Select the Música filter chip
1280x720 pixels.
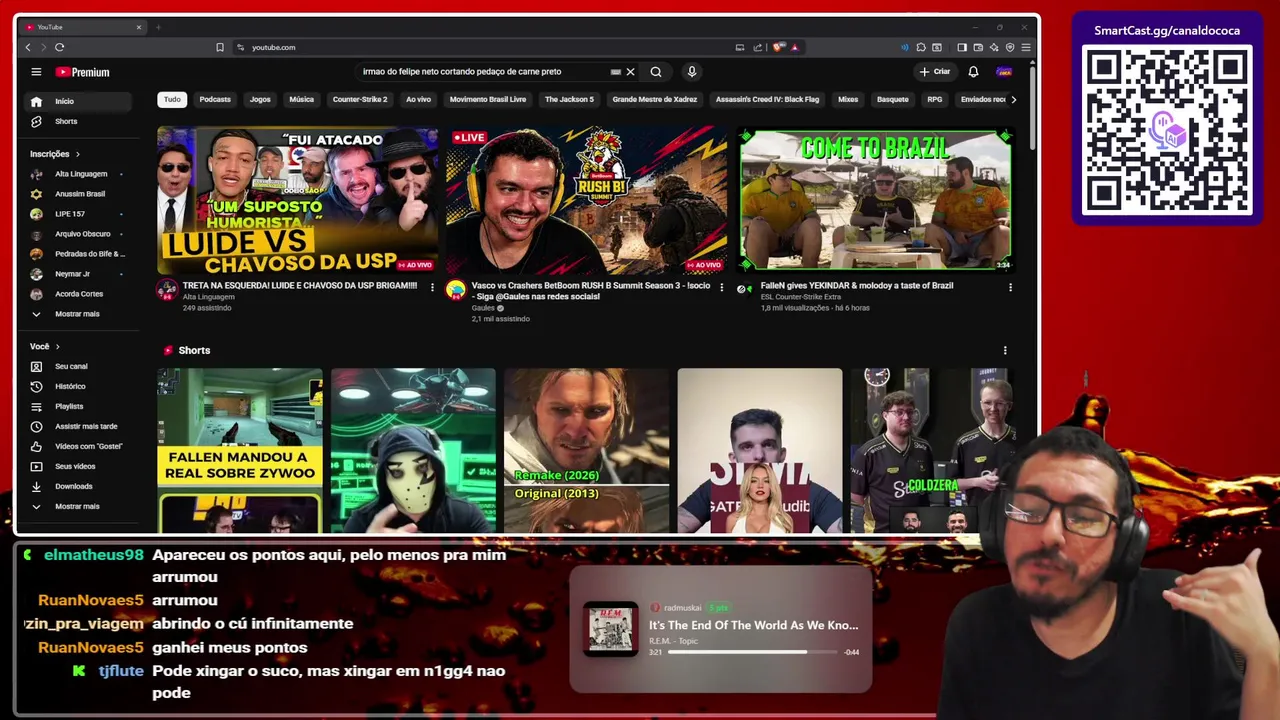(301, 99)
